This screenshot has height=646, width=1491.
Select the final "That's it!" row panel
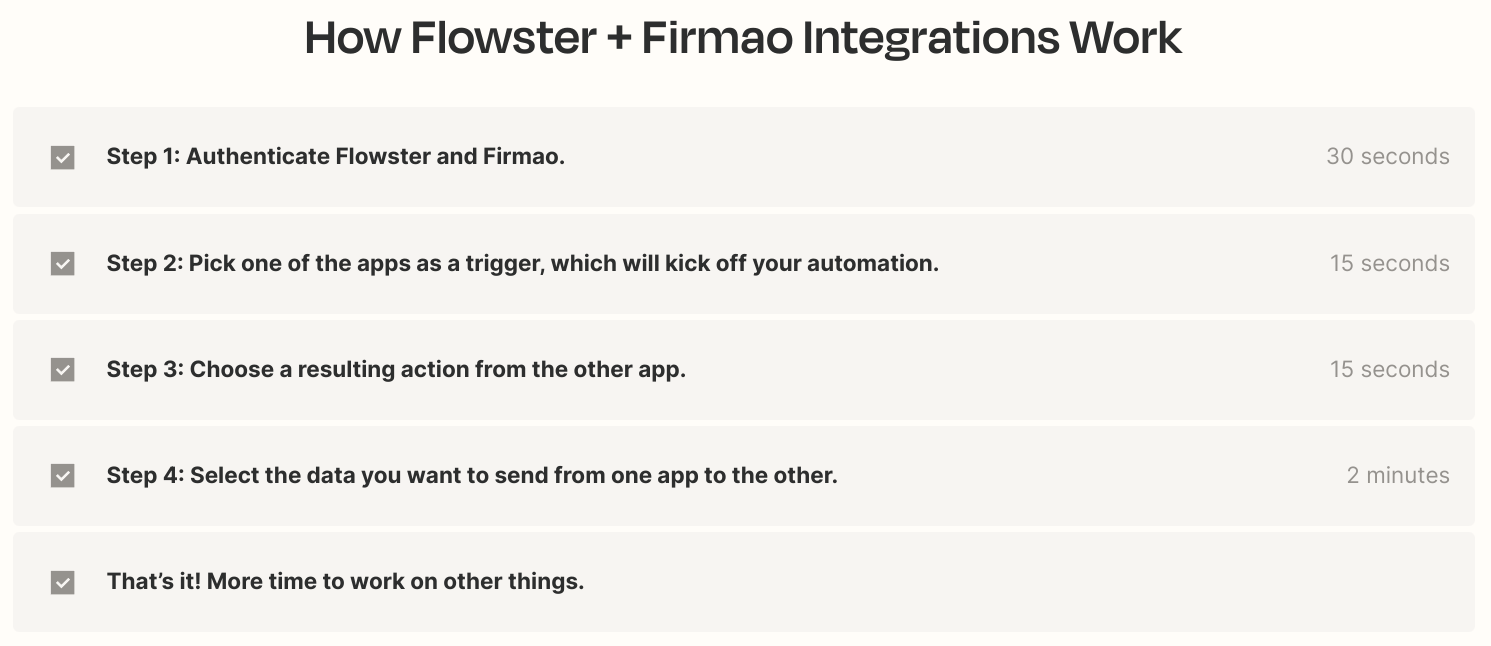pos(743,582)
